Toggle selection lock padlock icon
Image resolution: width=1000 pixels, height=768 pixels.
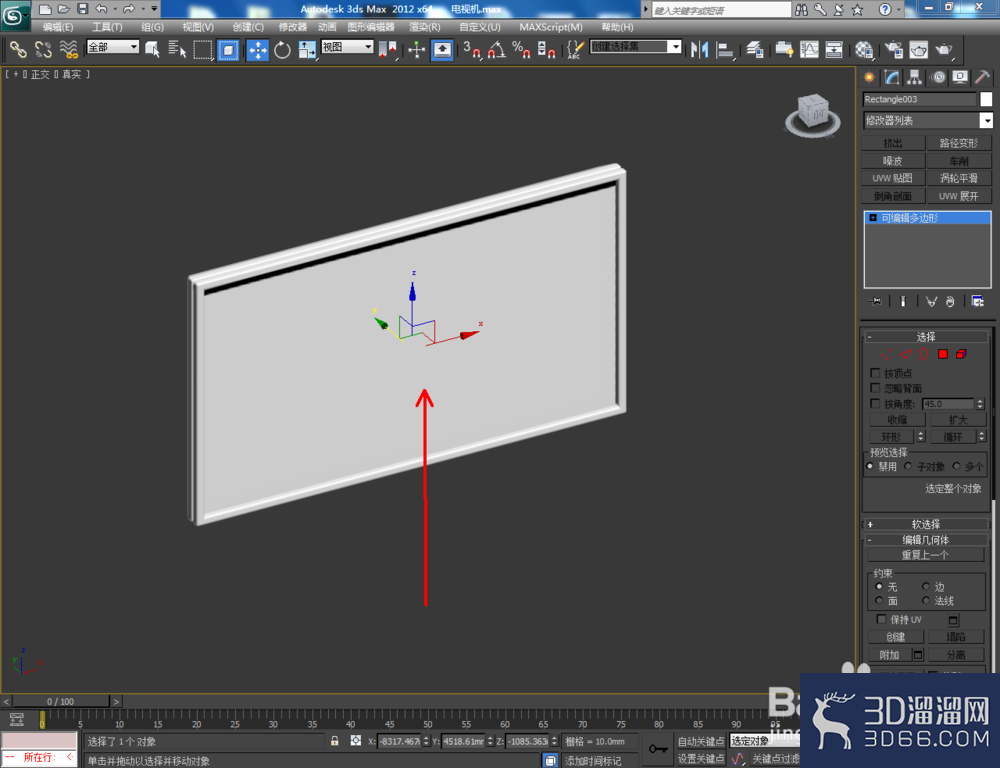(x=335, y=741)
